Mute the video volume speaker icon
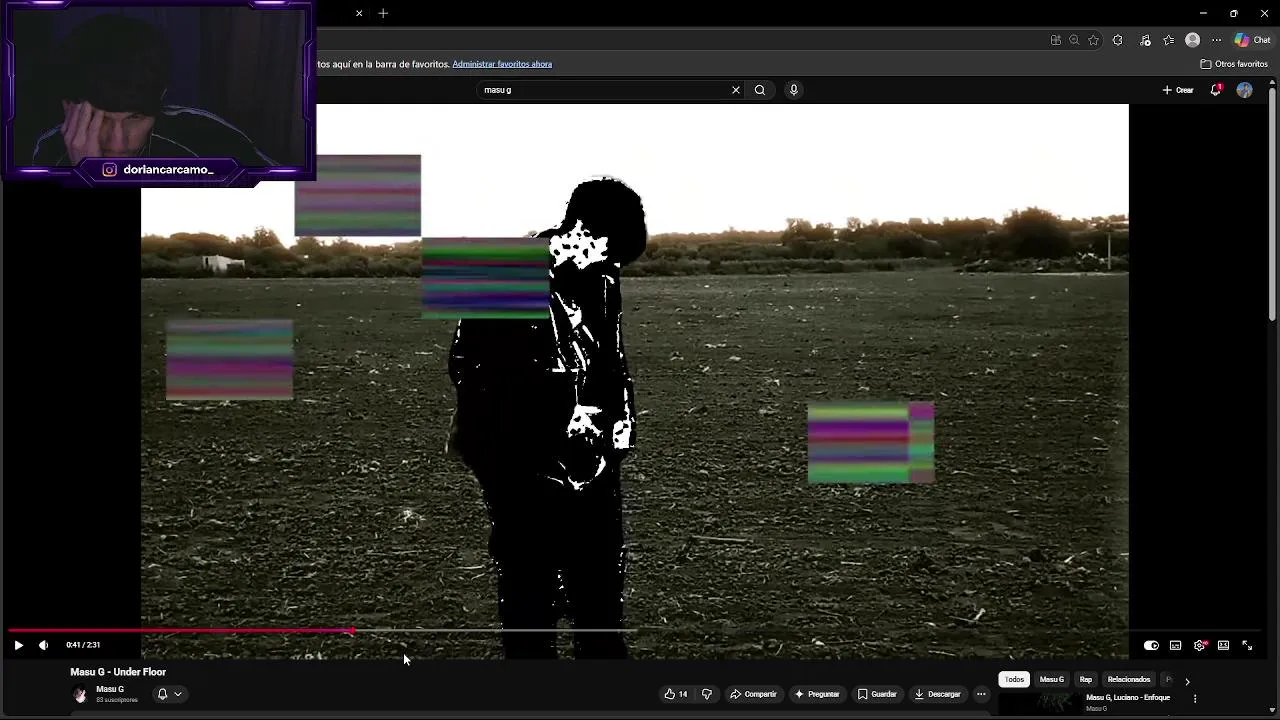This screenshot has width=1280, height=720. click(43, 645)
